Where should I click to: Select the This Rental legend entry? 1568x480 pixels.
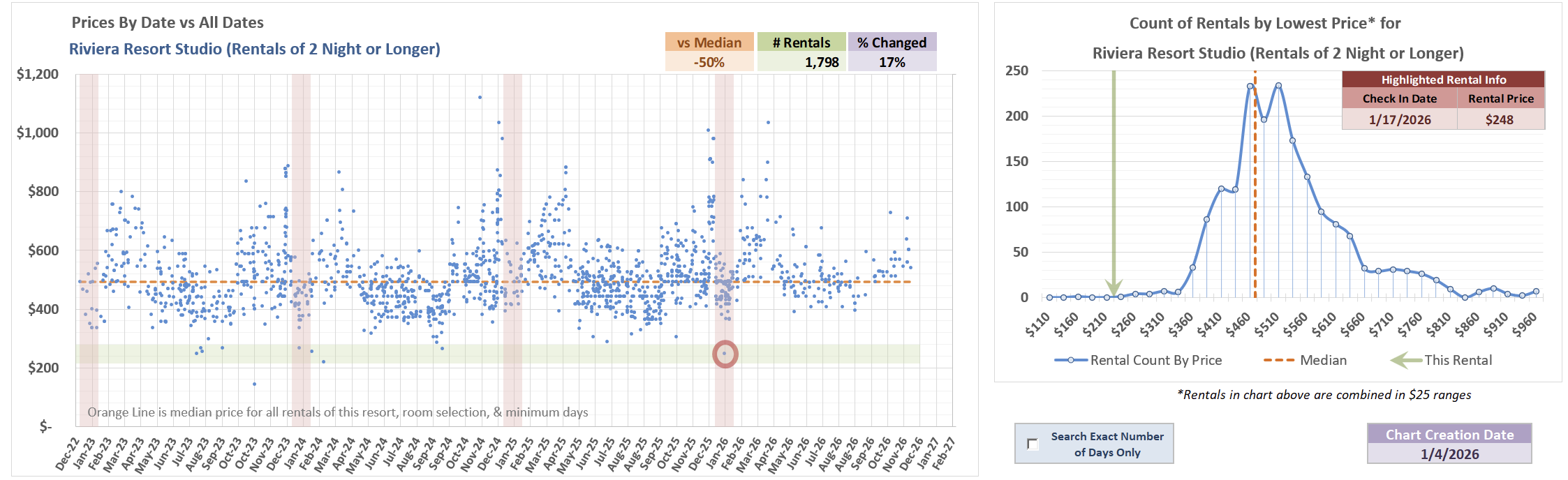tap(1441, 360)
